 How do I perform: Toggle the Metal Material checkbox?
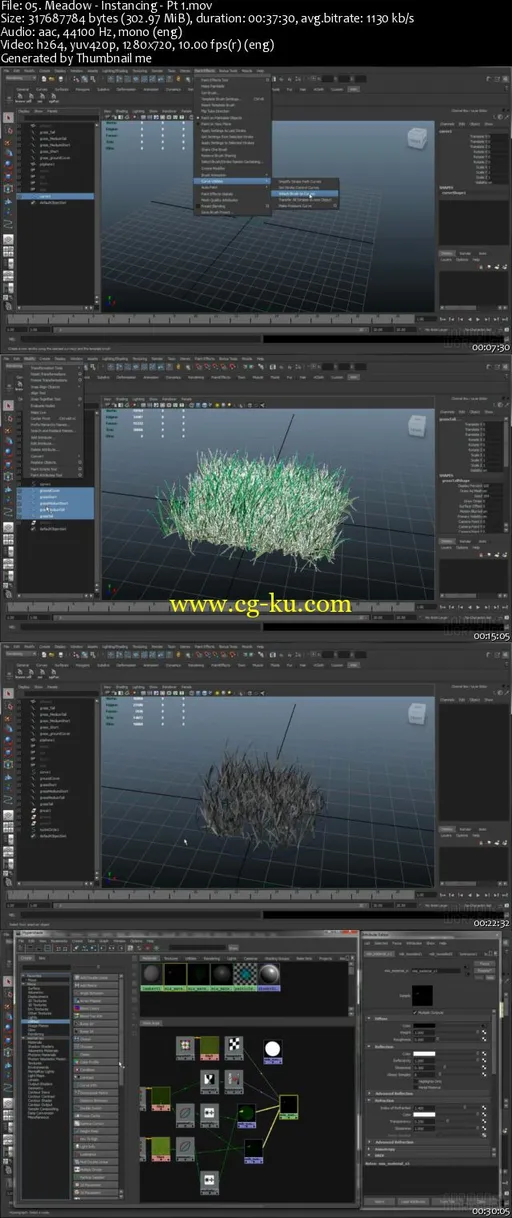pos(416,1087)
